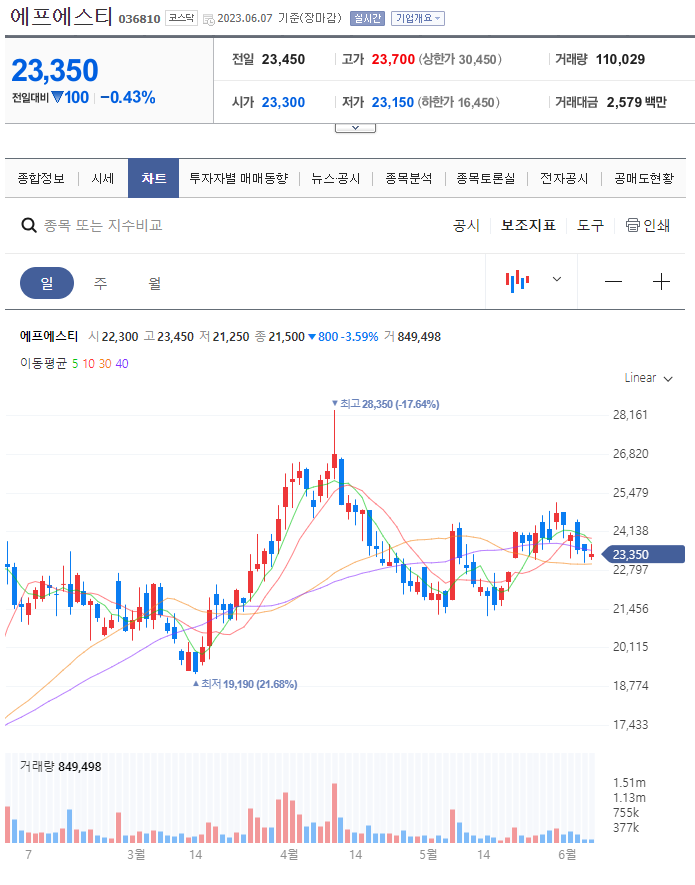This screenshot has height=885, width=695.
Task: Select the 월 monthly period
Action: click(155, 283)
